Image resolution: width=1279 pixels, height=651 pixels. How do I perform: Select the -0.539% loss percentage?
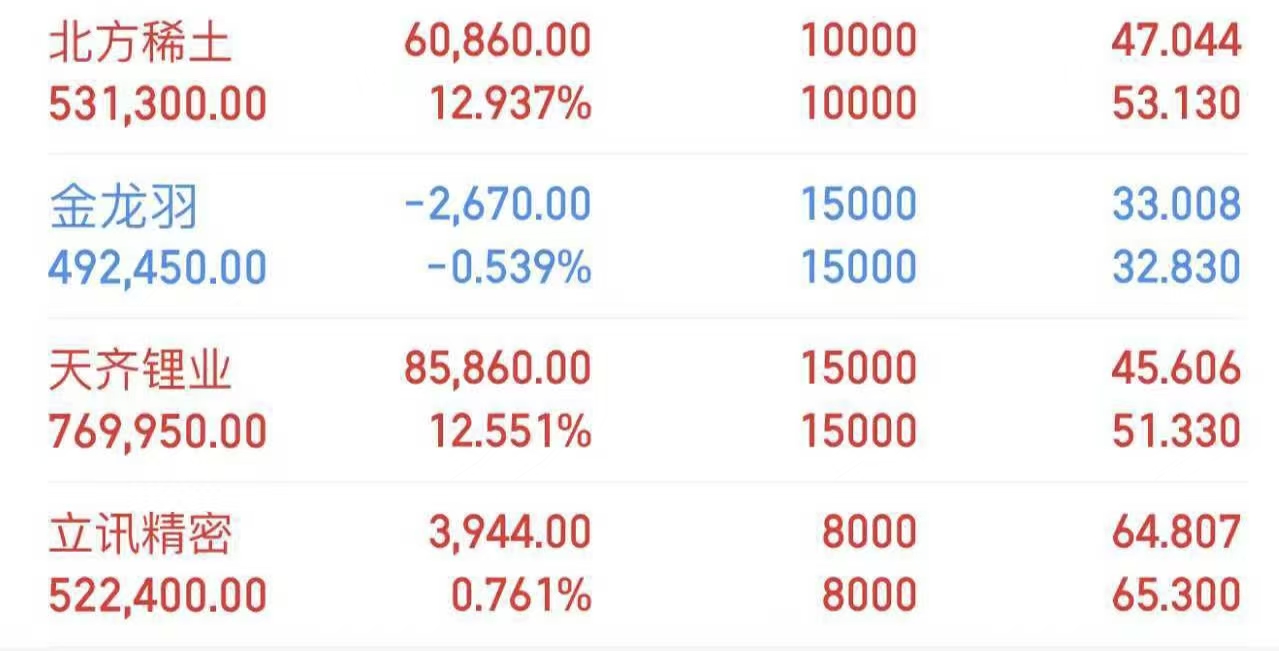pos(508,268)
